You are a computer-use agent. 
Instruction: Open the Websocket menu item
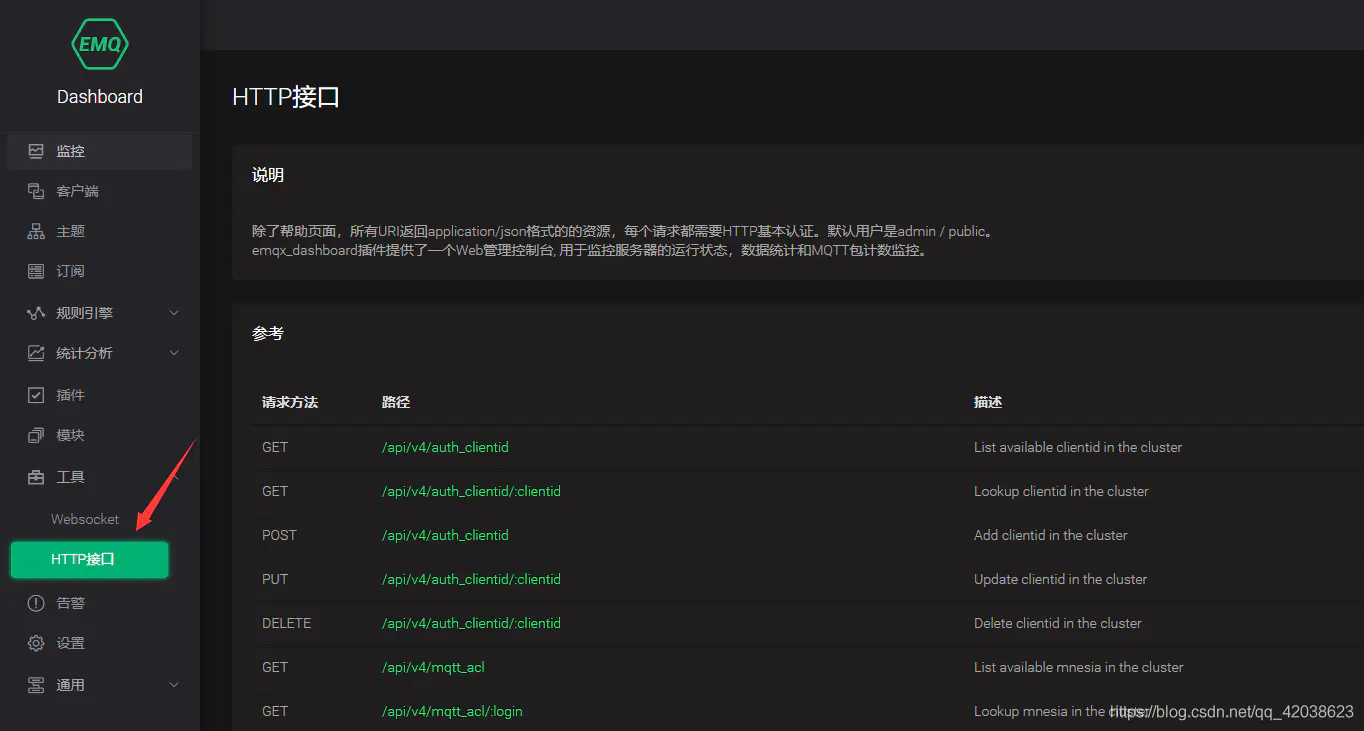pyautogui.click(x=85, y=519)
